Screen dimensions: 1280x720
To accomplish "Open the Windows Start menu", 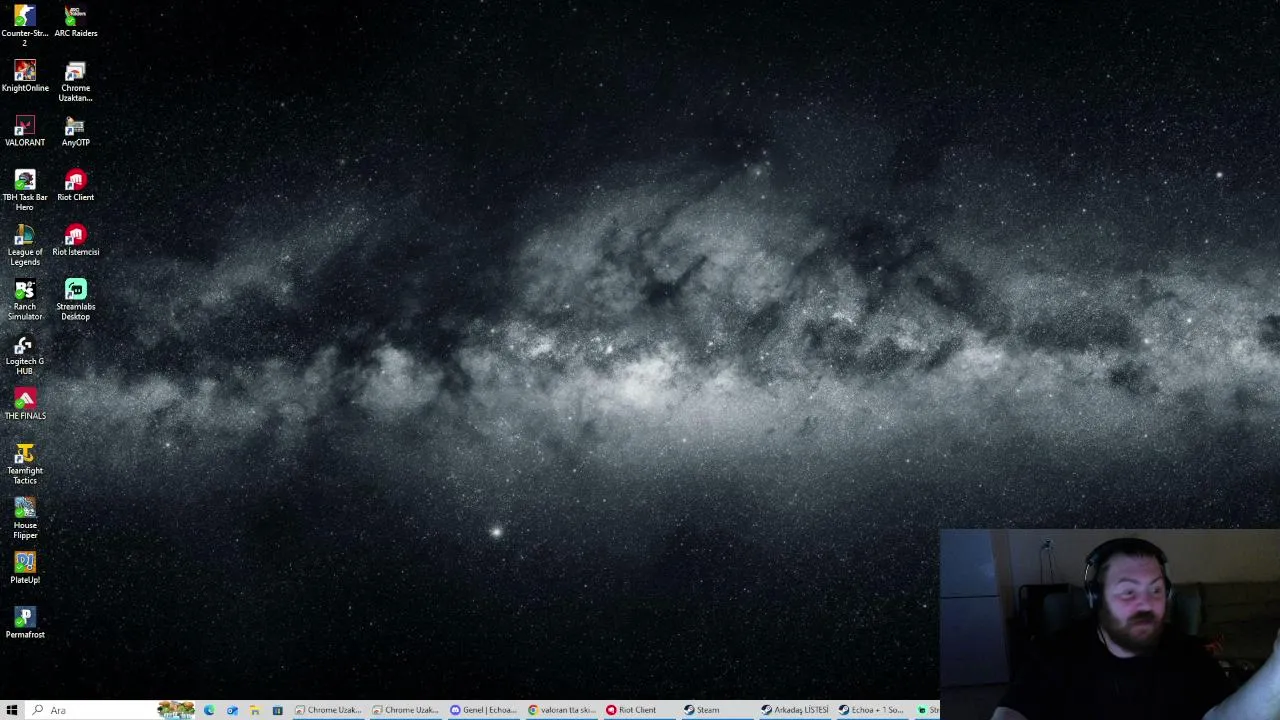I will pyautogui.click(x=12, y=710).
